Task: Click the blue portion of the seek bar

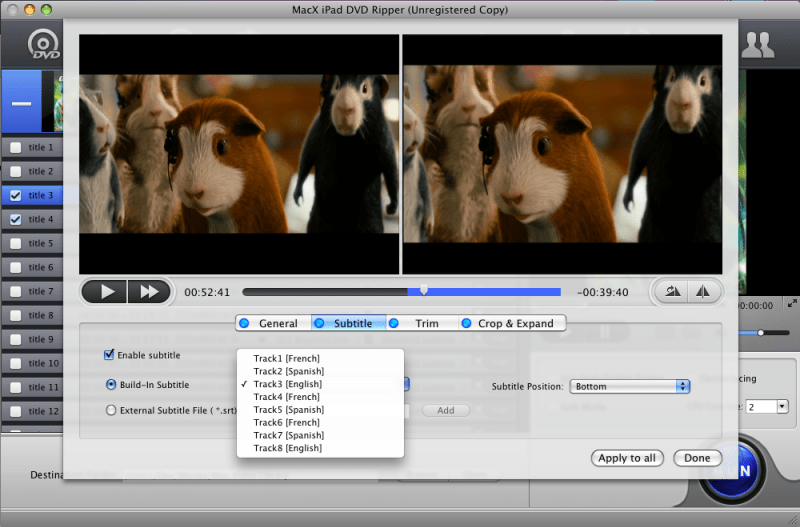Action: 484,292
